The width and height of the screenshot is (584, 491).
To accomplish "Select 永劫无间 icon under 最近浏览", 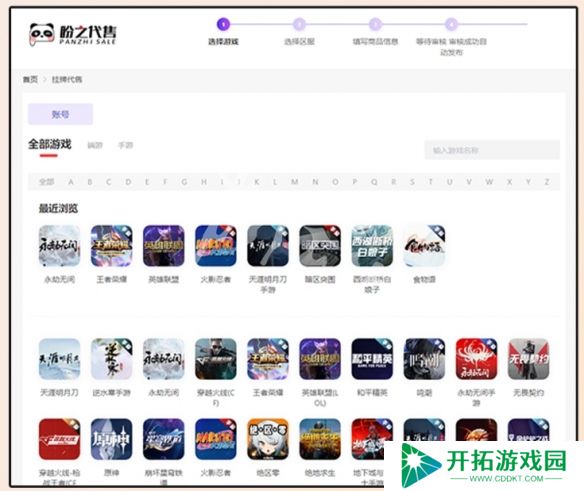I will (x=60, y=246).
